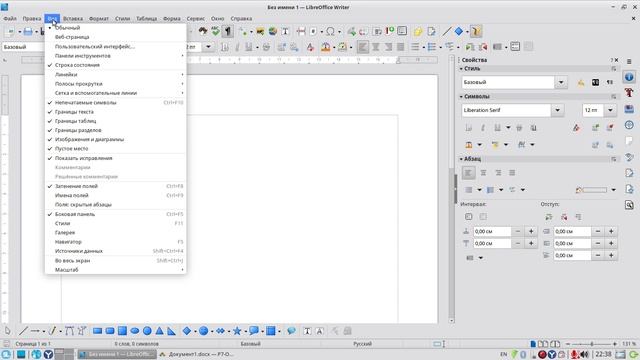Select the diamond basic shapes tool

187,331
